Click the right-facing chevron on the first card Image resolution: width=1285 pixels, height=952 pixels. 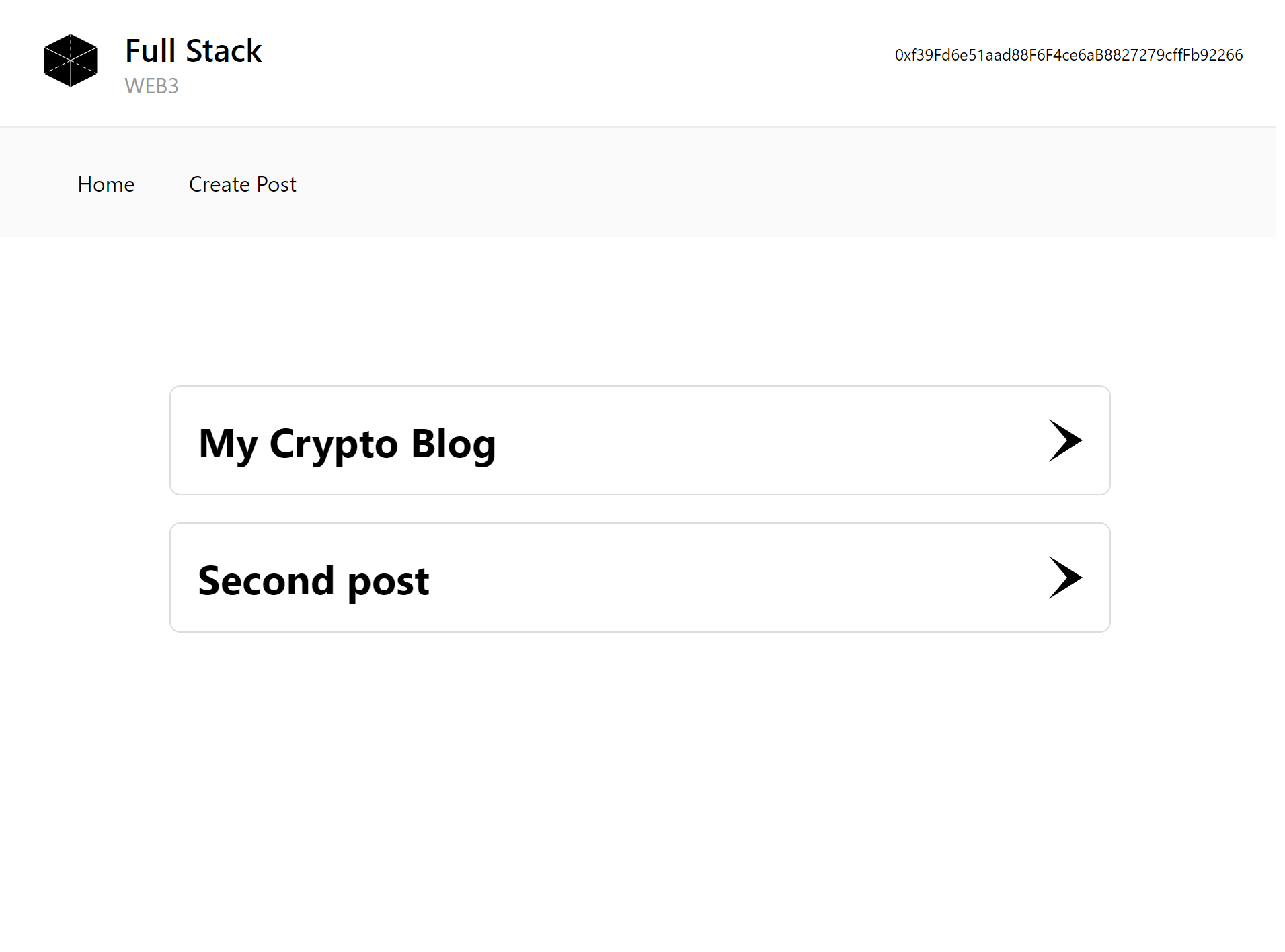point(1065,440)
